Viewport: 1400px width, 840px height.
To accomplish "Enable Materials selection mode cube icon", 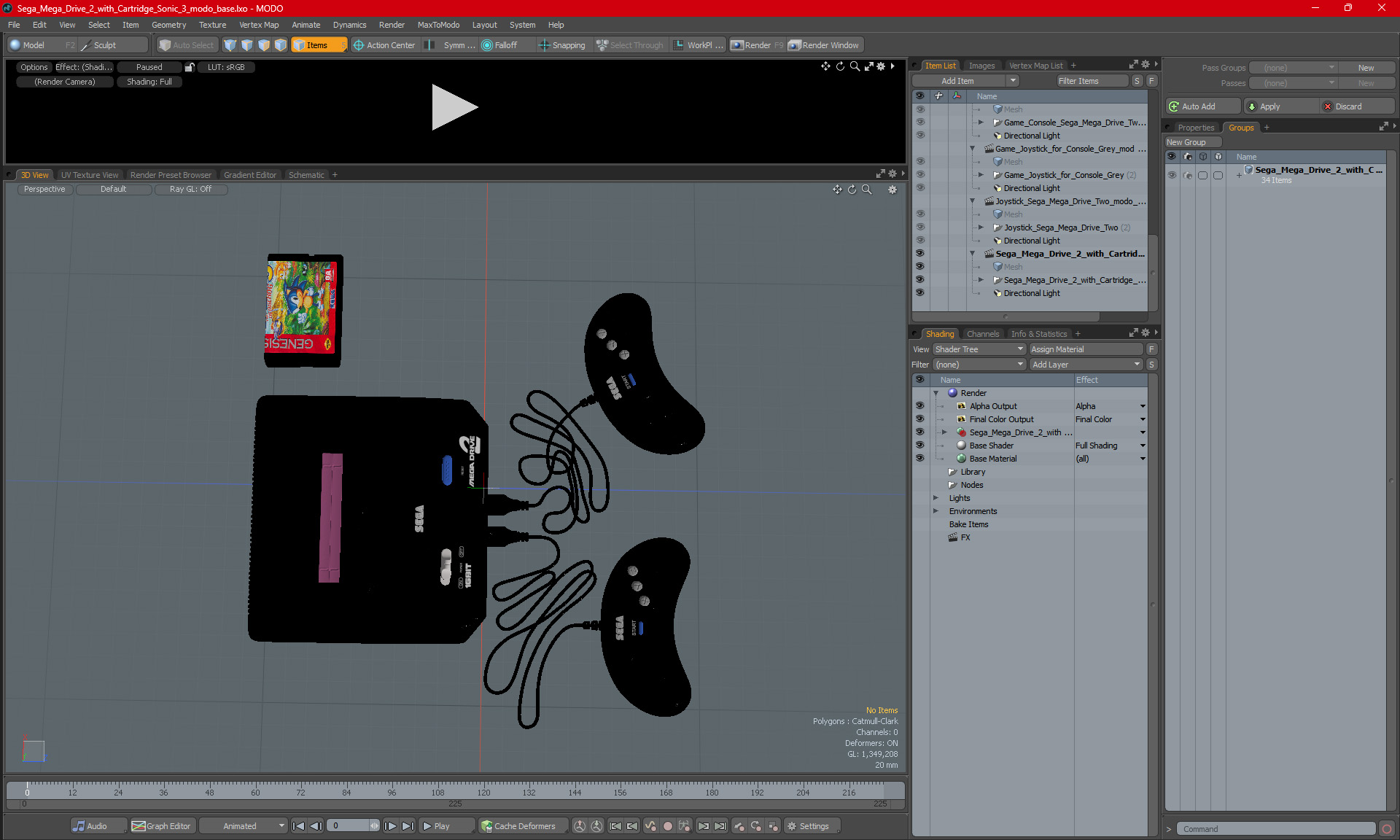I will point(281,45).
